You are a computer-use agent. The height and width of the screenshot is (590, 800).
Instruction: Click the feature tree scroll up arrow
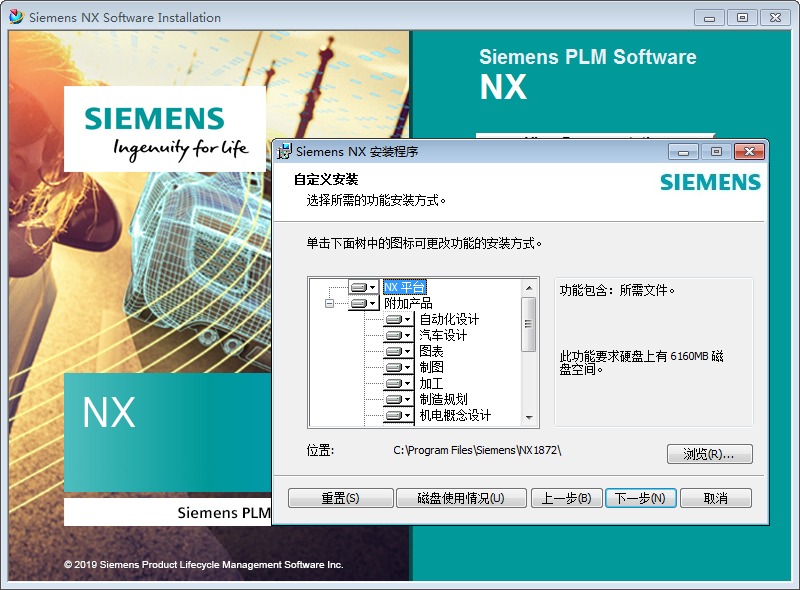click(529, 288)
